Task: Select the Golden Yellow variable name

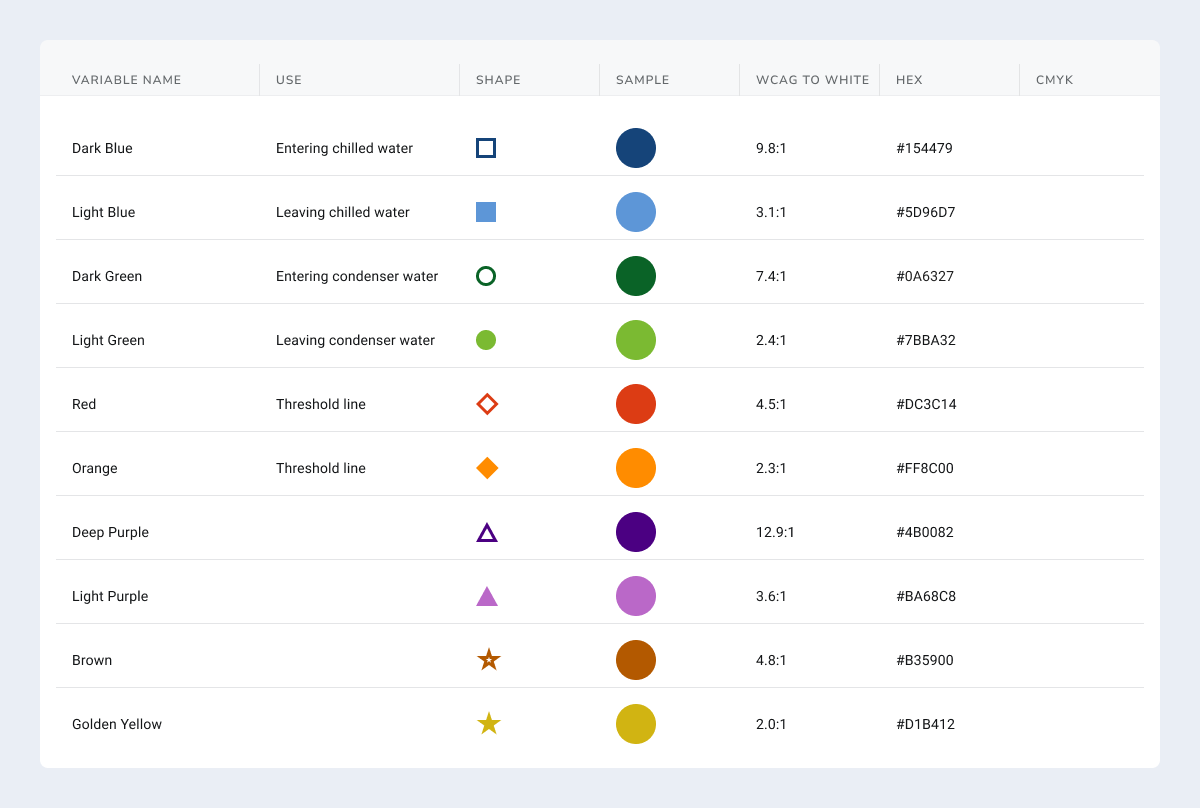Action: [x=117, y=724]
